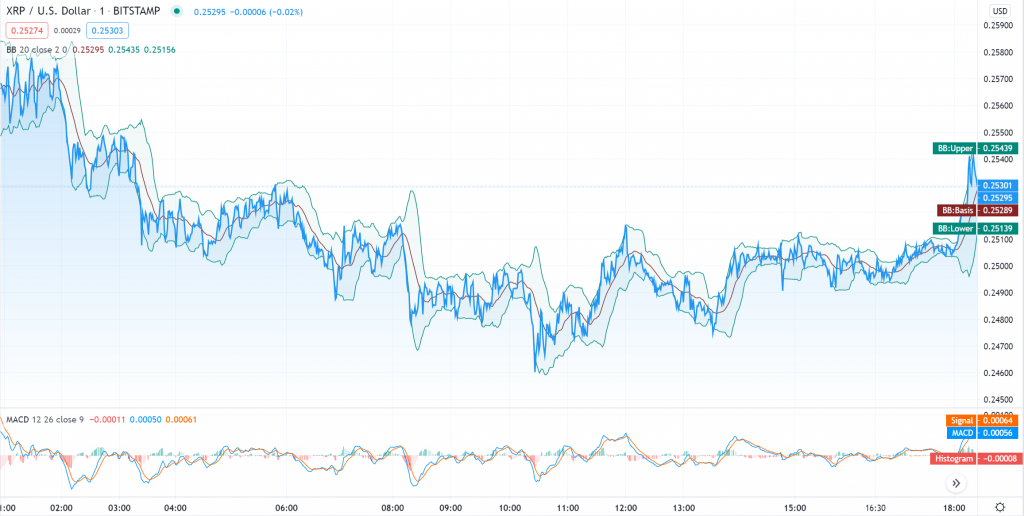Viewport: 1024px width, 516px height.
Task: Select the BB 20 close indicator legend
Action: 42,49
